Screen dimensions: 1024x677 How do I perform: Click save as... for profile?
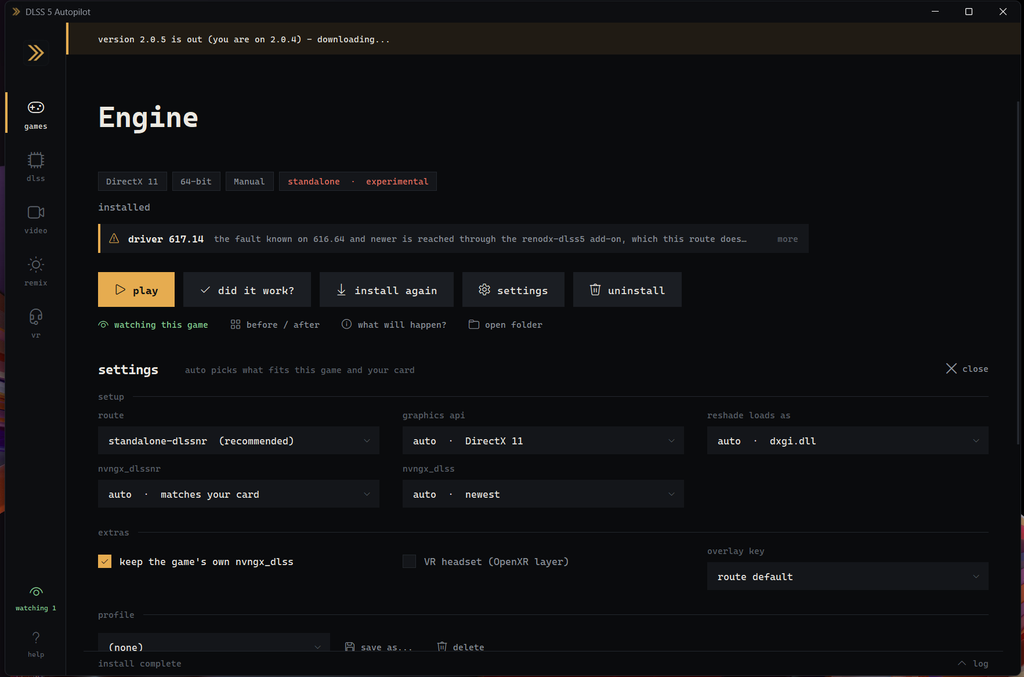tap(379, 647)
